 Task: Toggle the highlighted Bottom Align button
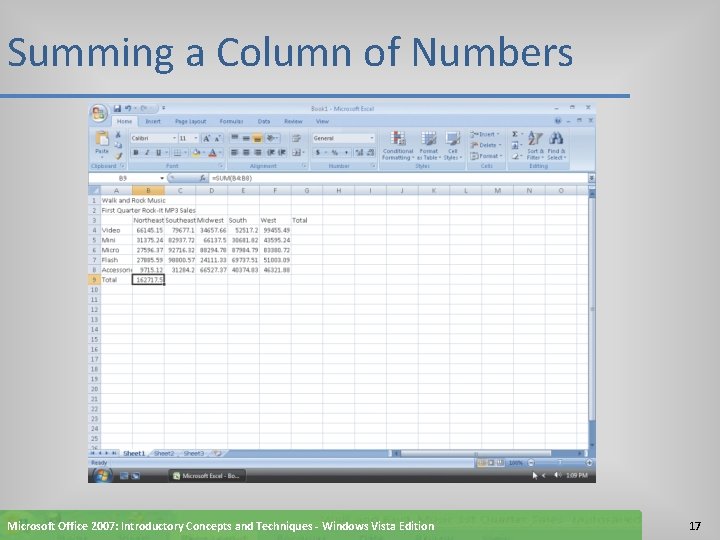coord(258,138)
